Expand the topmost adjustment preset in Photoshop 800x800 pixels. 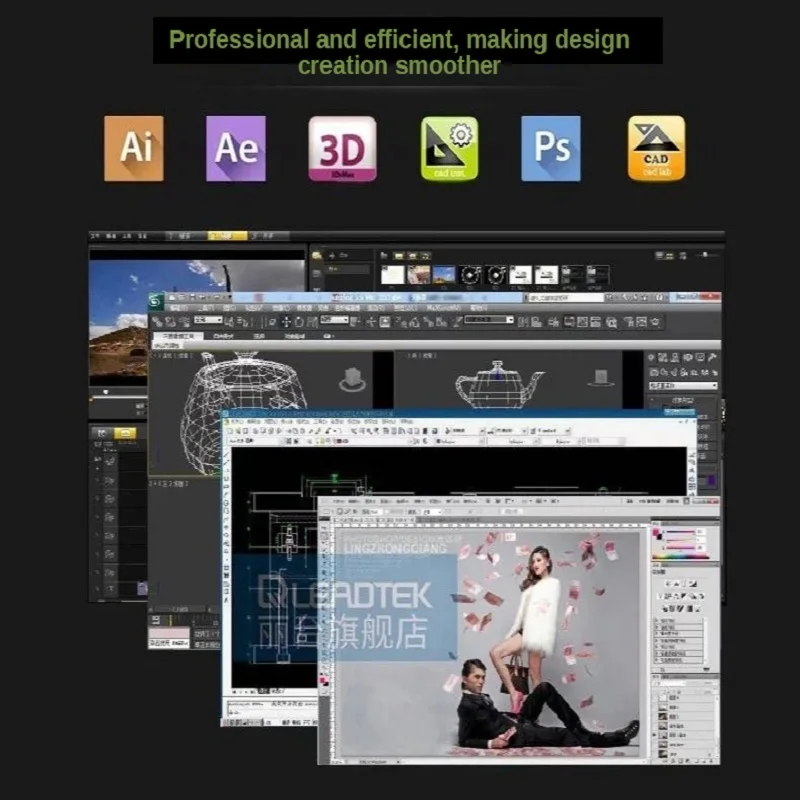tap(657, 621)
